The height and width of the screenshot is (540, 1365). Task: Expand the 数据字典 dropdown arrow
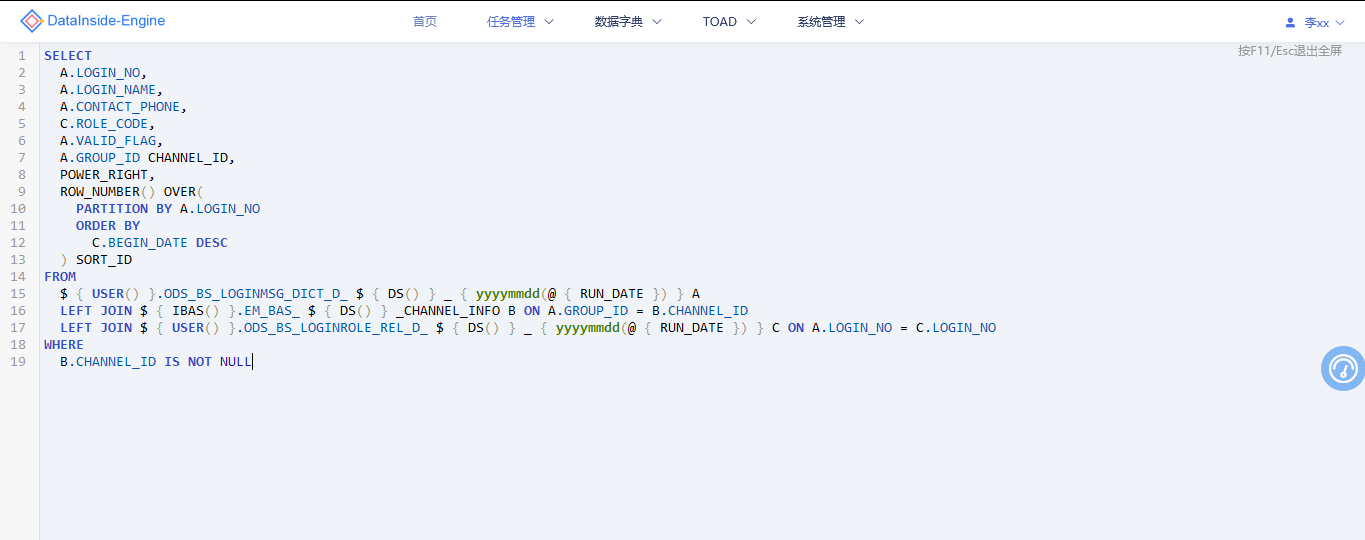pos(657,22)
